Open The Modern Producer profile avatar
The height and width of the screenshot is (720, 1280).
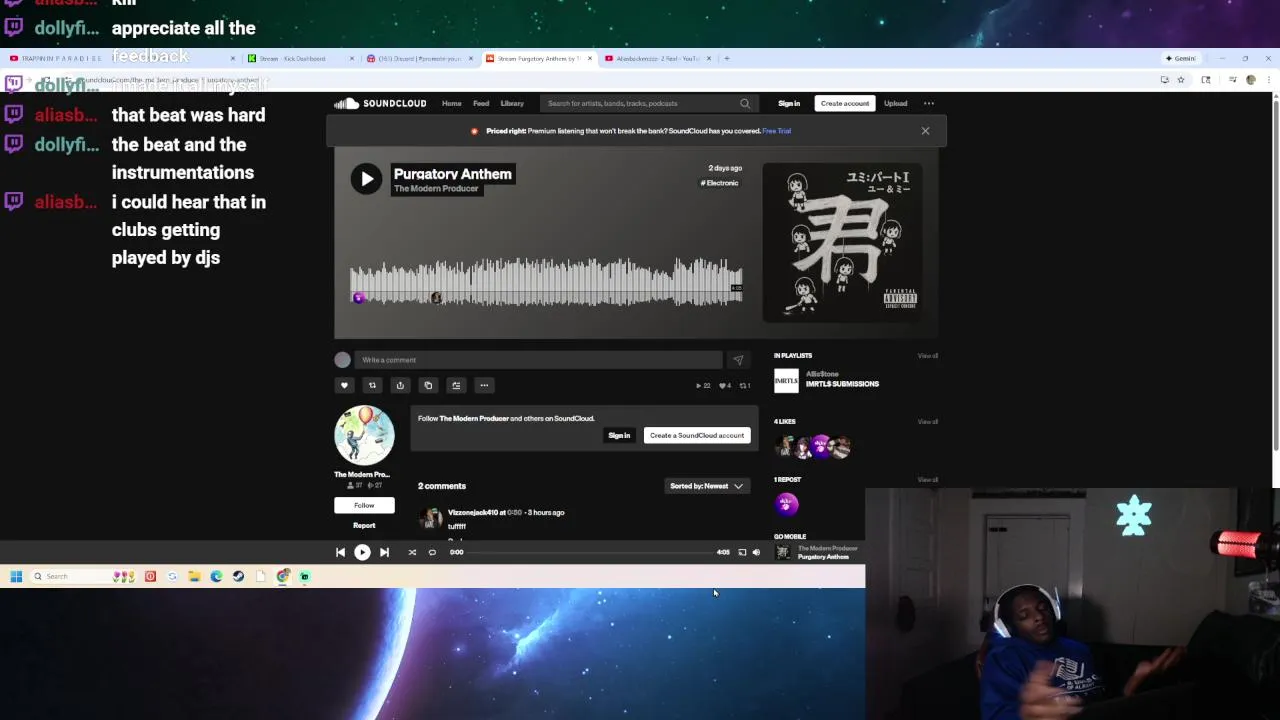(364, 435)
